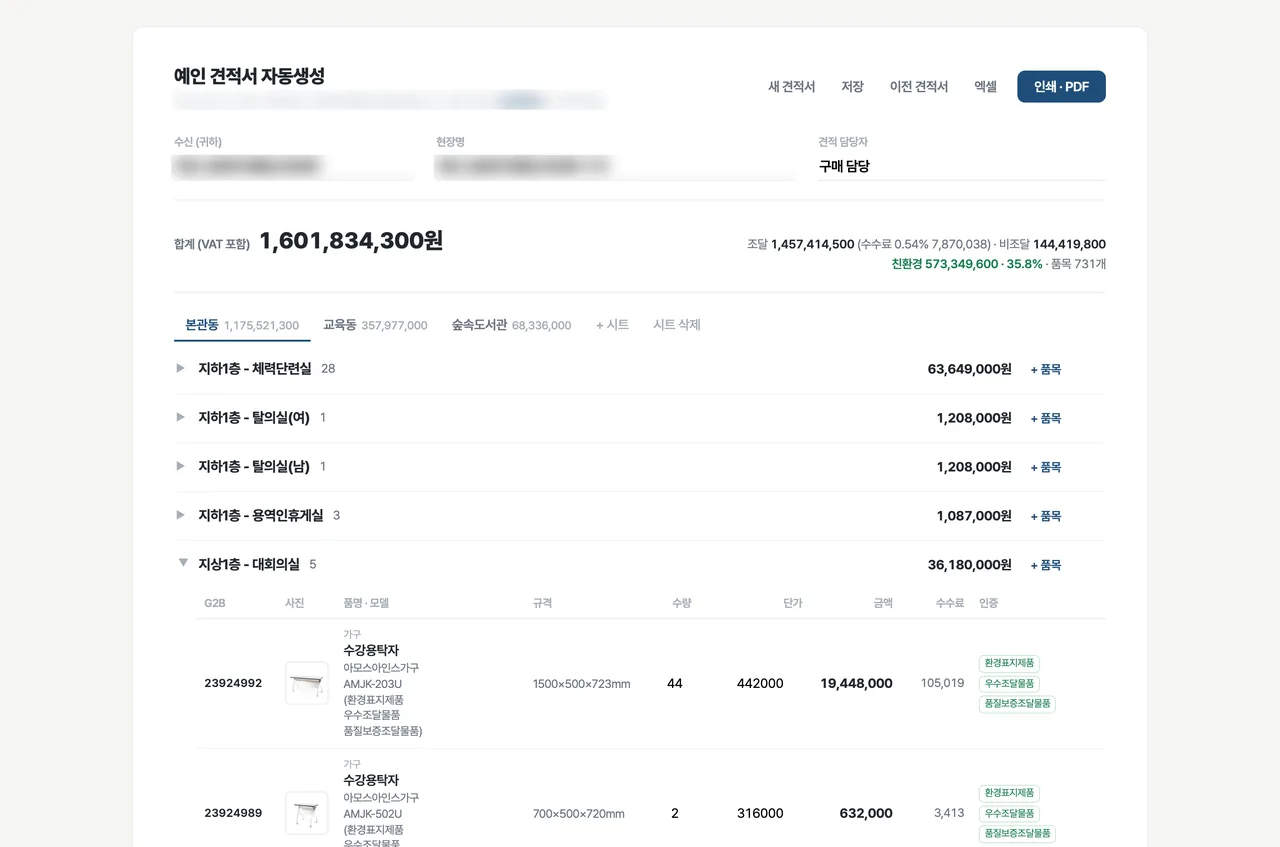Click the 우수조달물품 badge for G2B 23924992
The height and width of the screenshot is (847, 1280).
click(x=1009, y=684)
